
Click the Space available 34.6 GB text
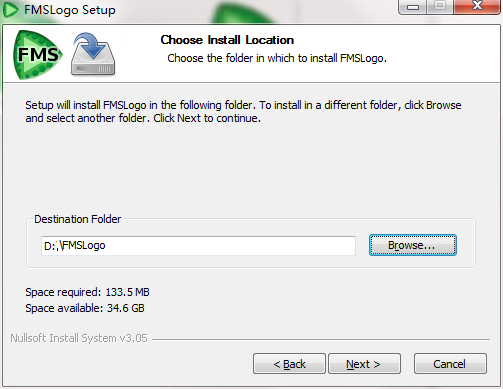click(x=85, y=308)
